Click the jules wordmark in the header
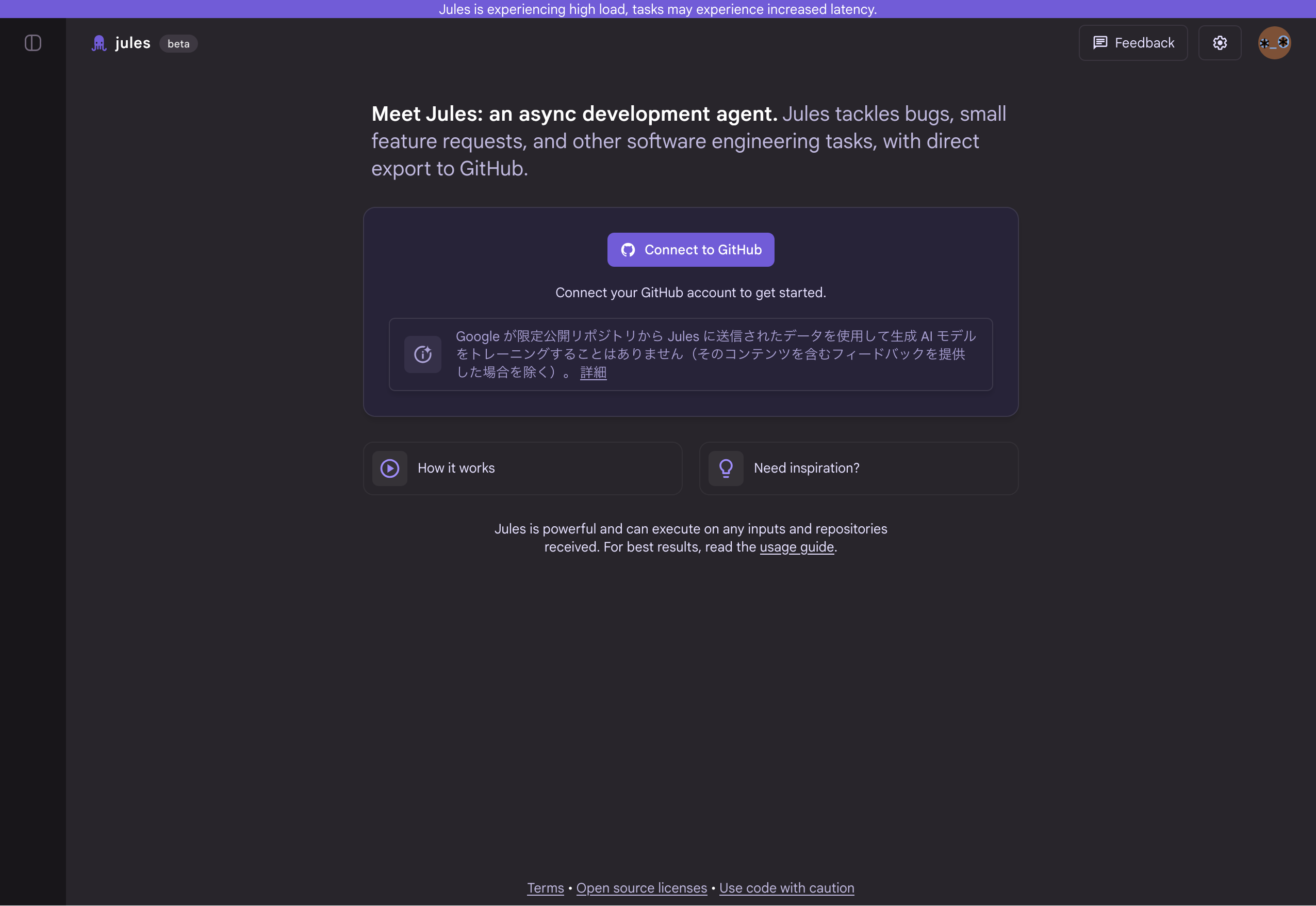Screen dimensions: 1316x906 133,43
